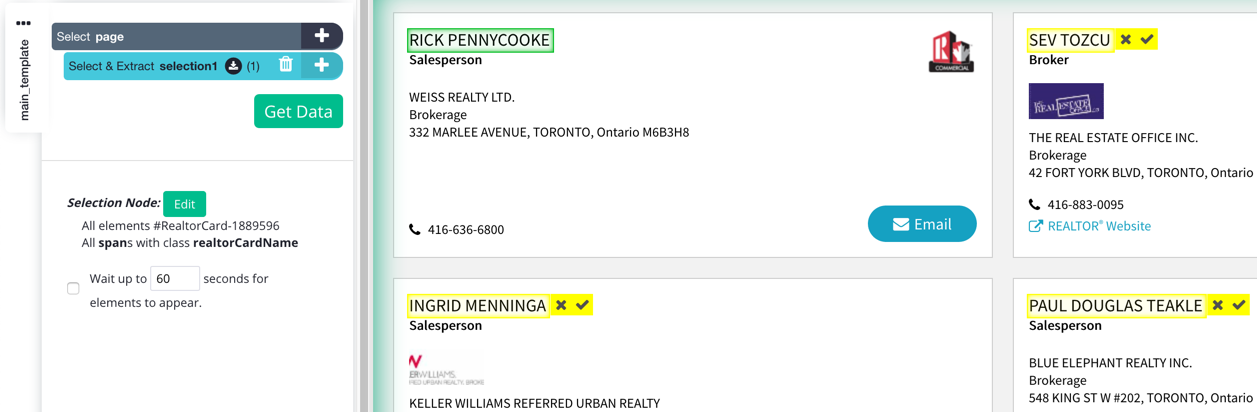Click the Get Data button
1257x412 pixels.
click(x=298, y=111)
